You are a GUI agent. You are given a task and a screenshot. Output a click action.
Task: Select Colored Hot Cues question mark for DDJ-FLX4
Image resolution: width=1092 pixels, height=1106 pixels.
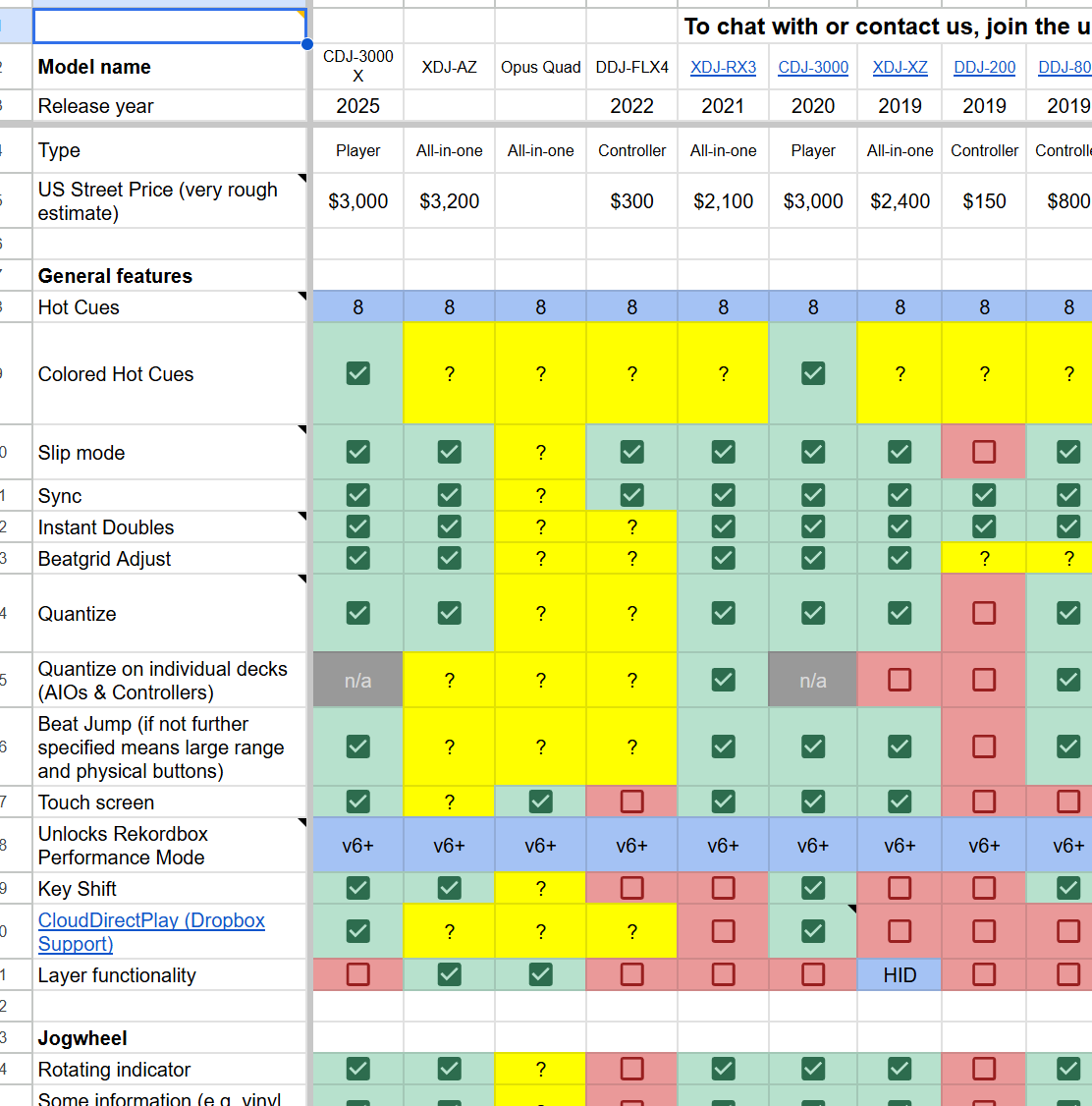pyautogui.click(x=631, y=373)
